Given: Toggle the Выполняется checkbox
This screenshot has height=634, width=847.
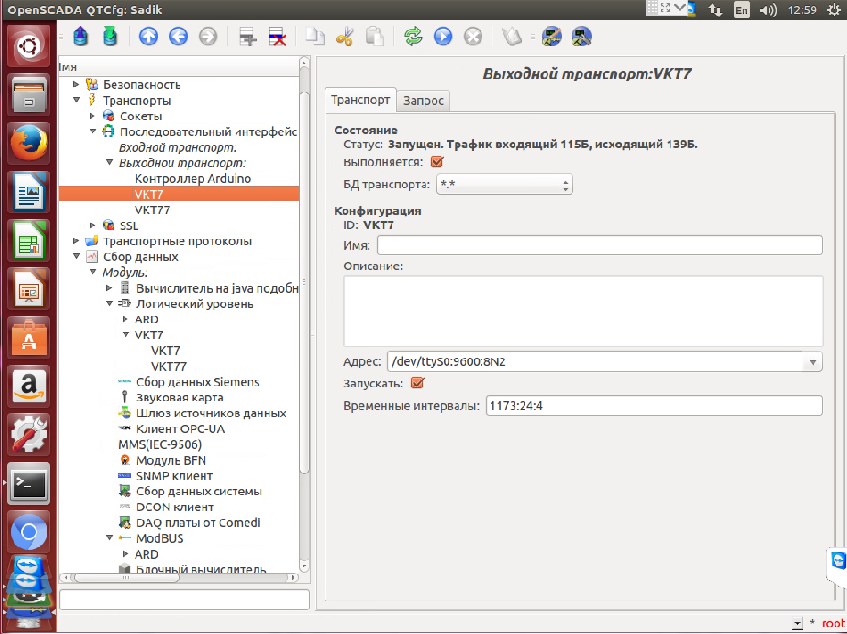Looking at the screenshot, I should [436, 162].
